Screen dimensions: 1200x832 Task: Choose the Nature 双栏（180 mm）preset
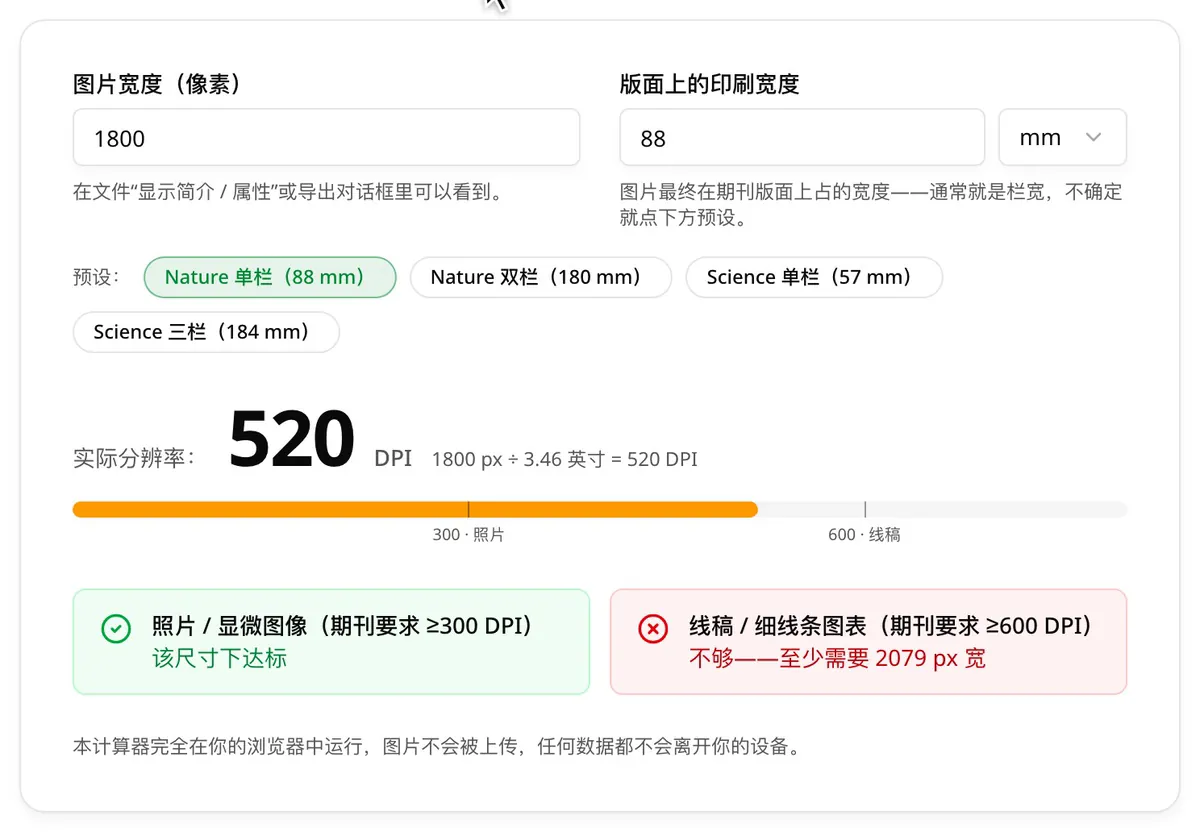coord(541,277)
